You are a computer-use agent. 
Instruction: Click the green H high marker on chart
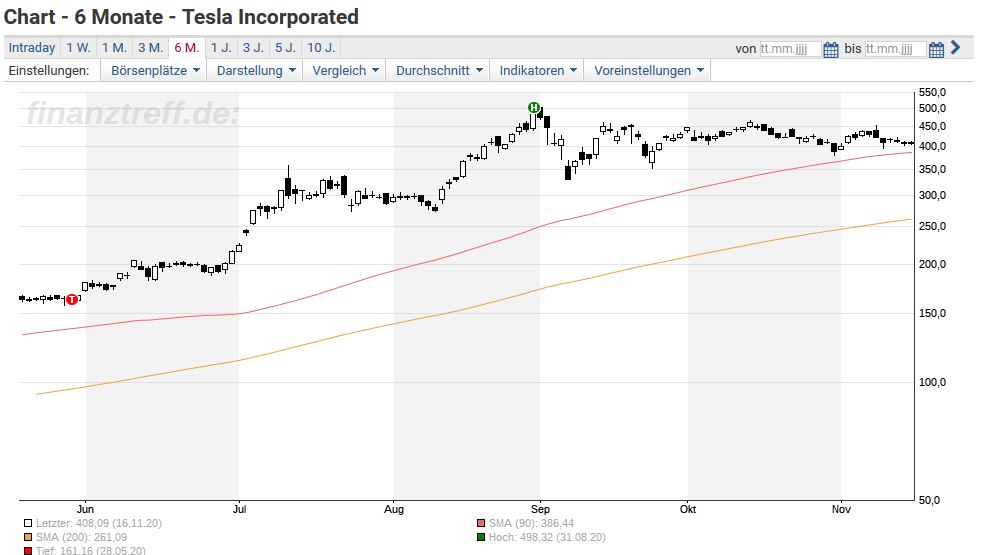534,108
